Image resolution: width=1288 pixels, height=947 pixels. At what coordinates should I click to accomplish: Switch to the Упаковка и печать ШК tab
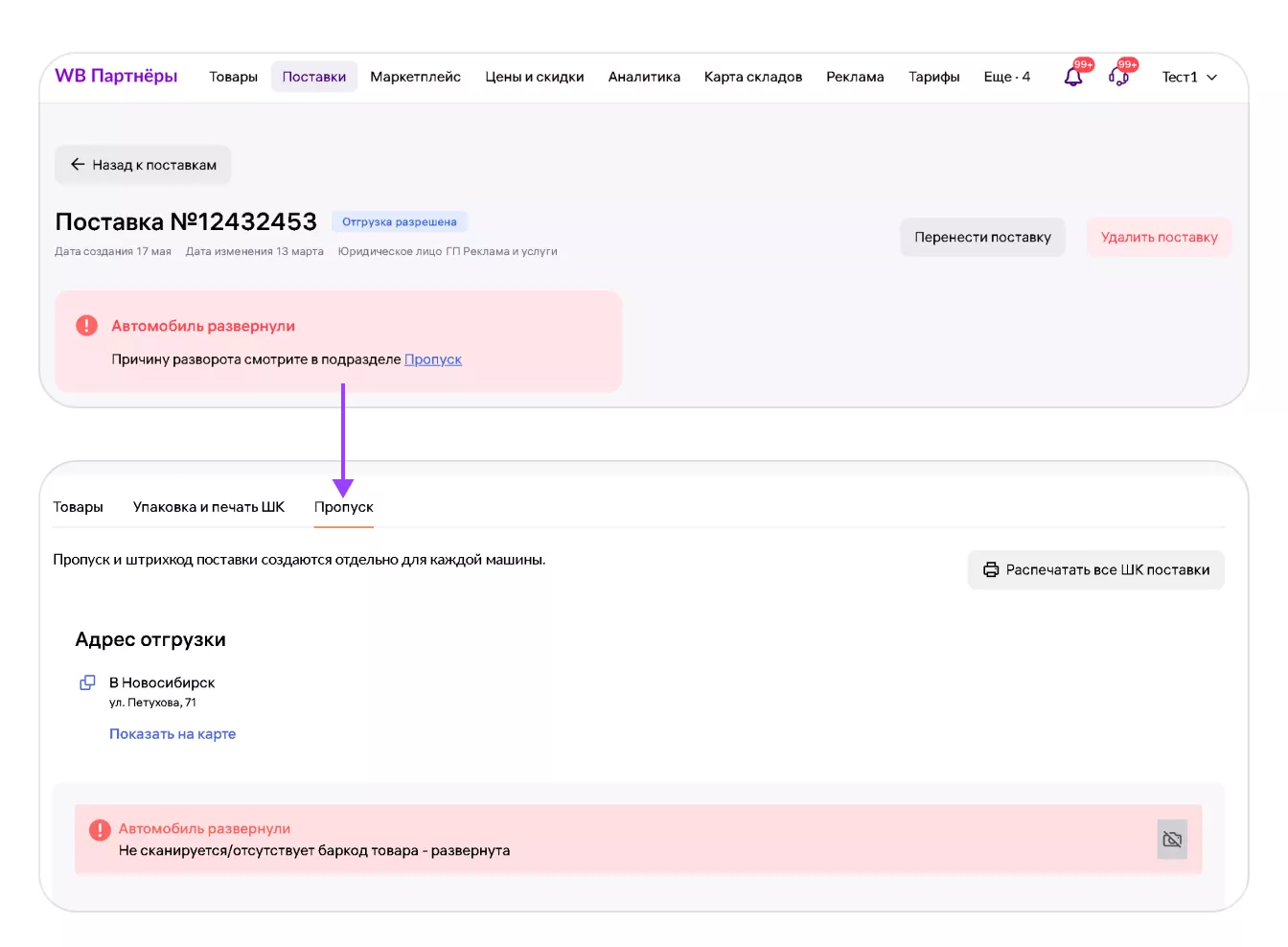coord(208,507)
